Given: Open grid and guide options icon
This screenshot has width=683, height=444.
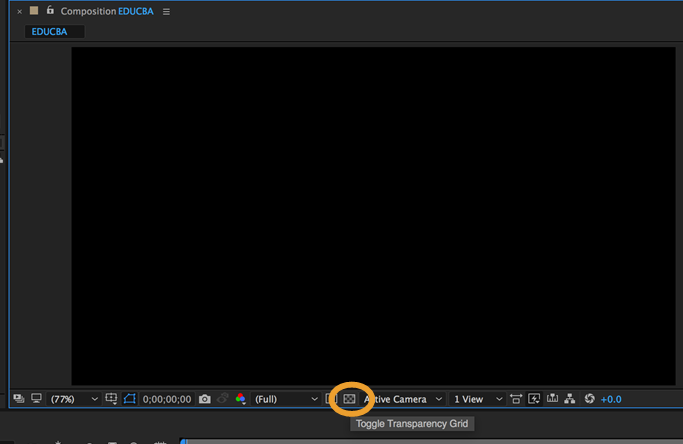Looking at the screenshot, I should [x=111, y=399].
